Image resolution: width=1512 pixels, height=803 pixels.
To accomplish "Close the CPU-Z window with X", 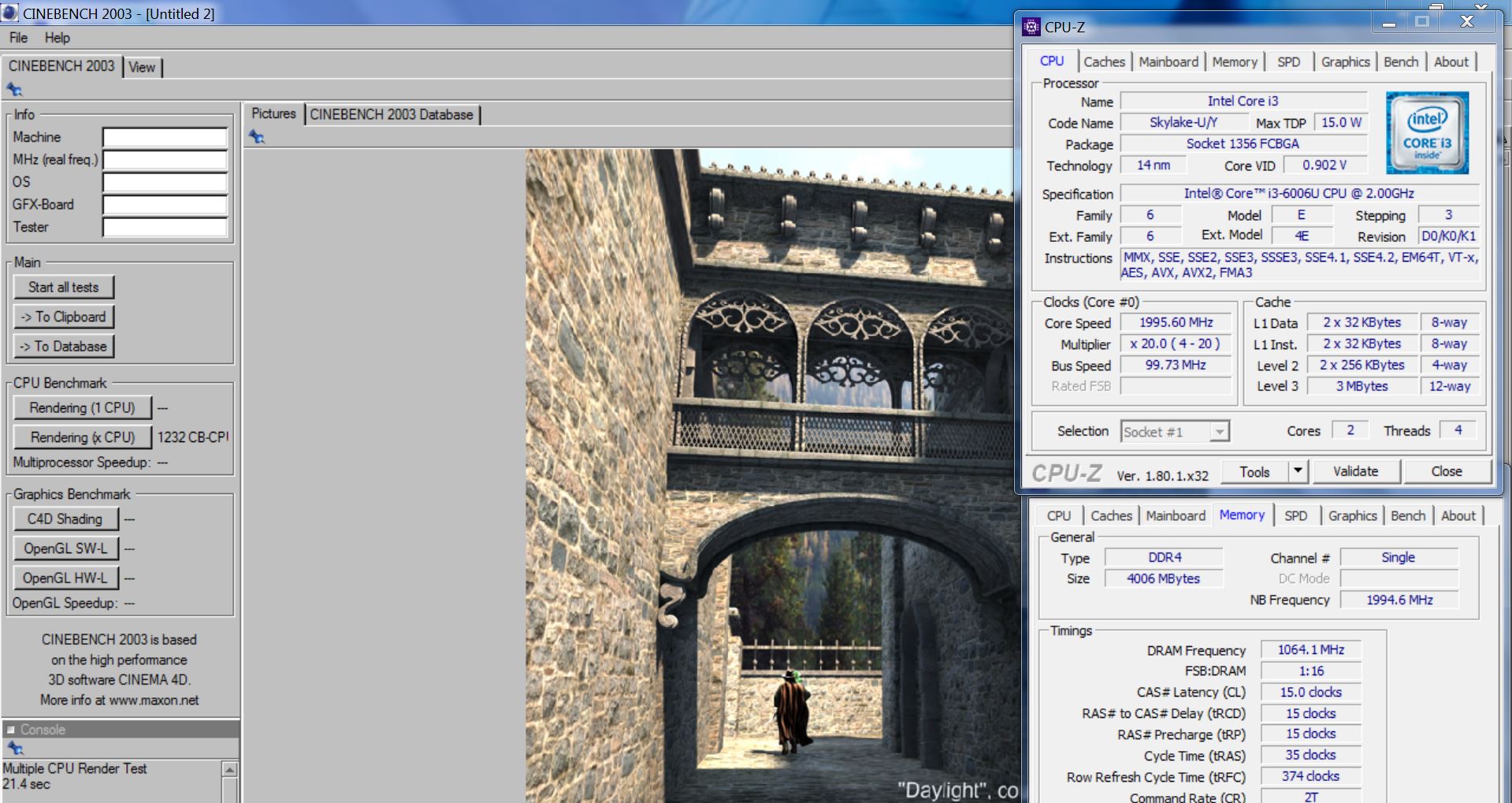I will 1466,22.
